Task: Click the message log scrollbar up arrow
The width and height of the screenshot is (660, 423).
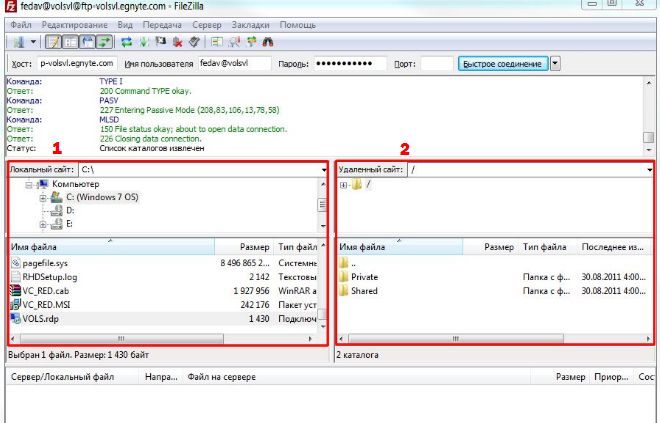Action: pyautogui.click(x=649, y=83)
